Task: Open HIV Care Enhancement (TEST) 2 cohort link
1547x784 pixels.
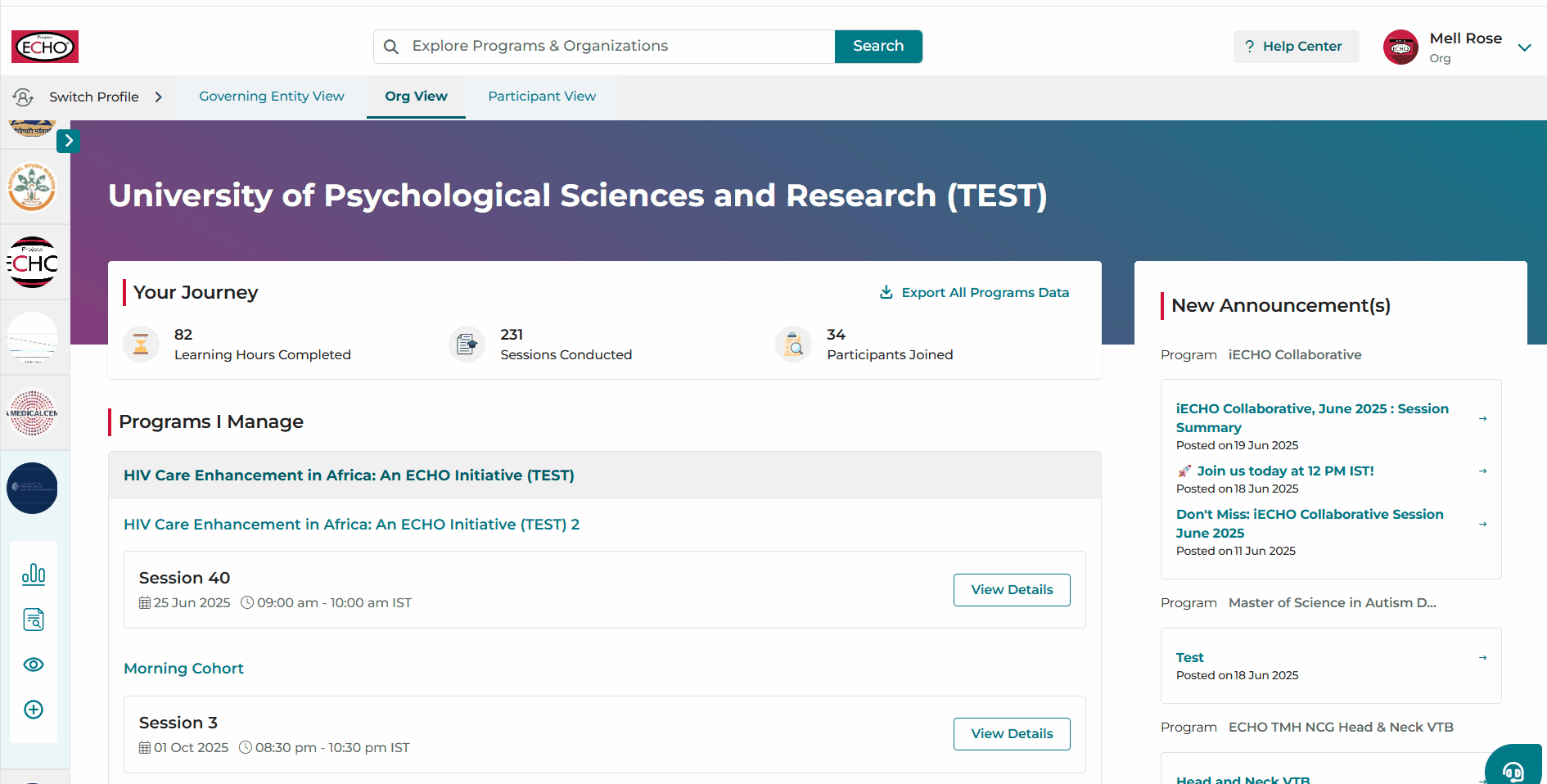Action: click(x=351, y=525)
